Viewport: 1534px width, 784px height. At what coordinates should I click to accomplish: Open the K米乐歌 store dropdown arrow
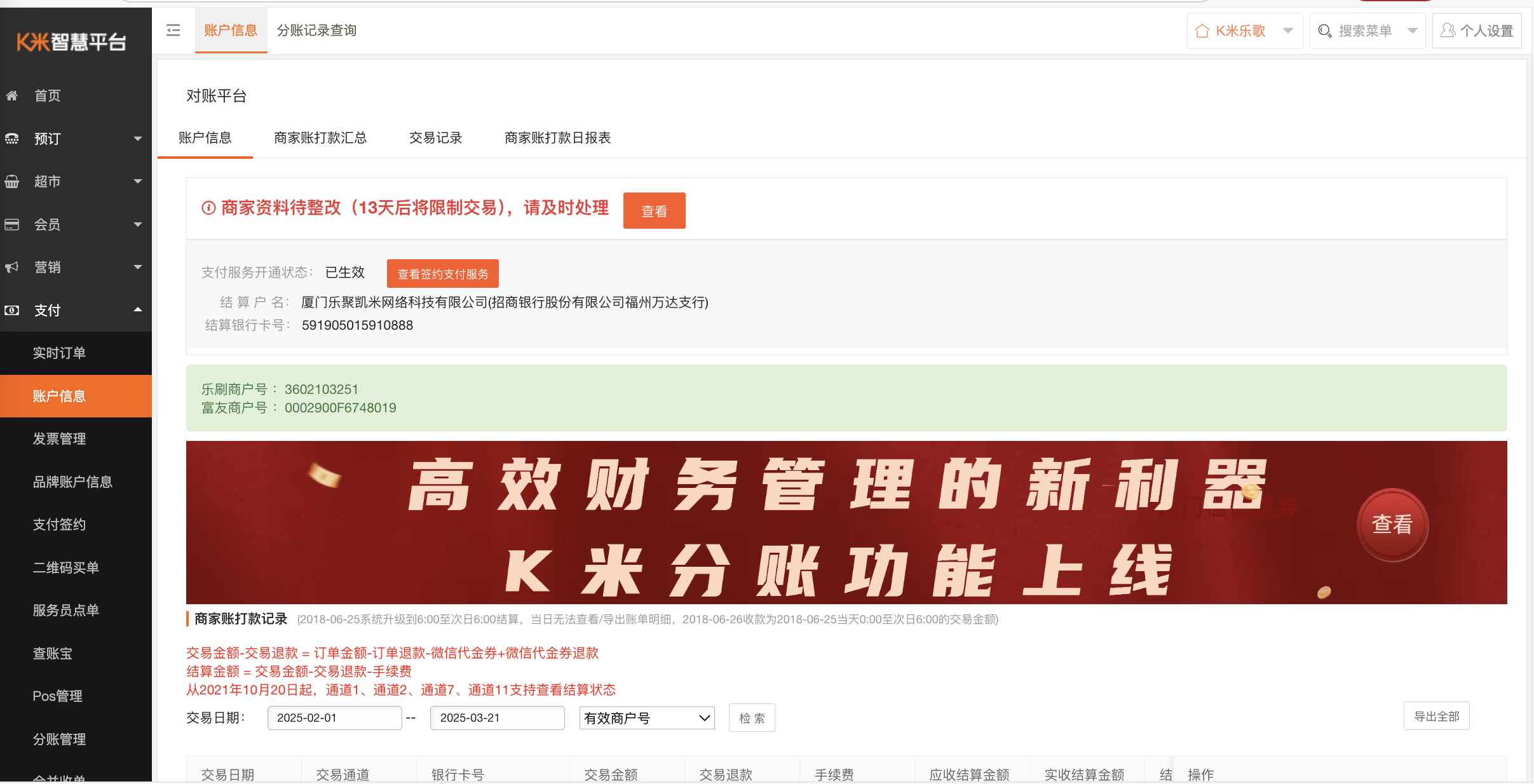[x=1288, y=31]
